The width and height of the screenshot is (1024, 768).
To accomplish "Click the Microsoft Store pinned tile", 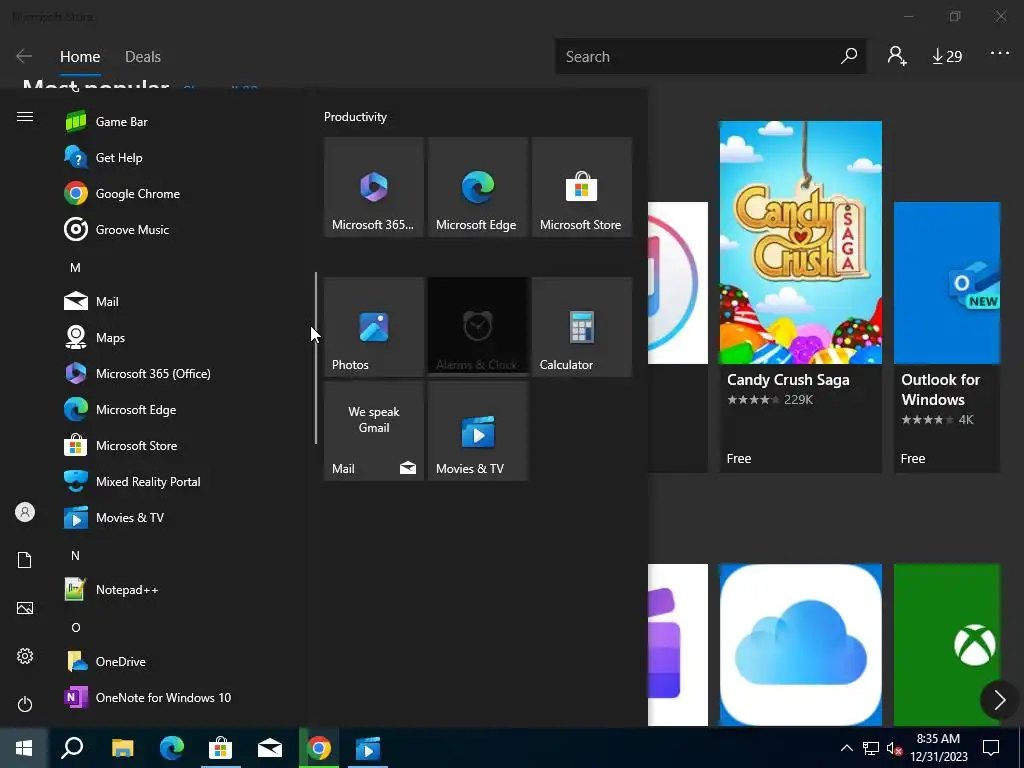I will point(581,187).
